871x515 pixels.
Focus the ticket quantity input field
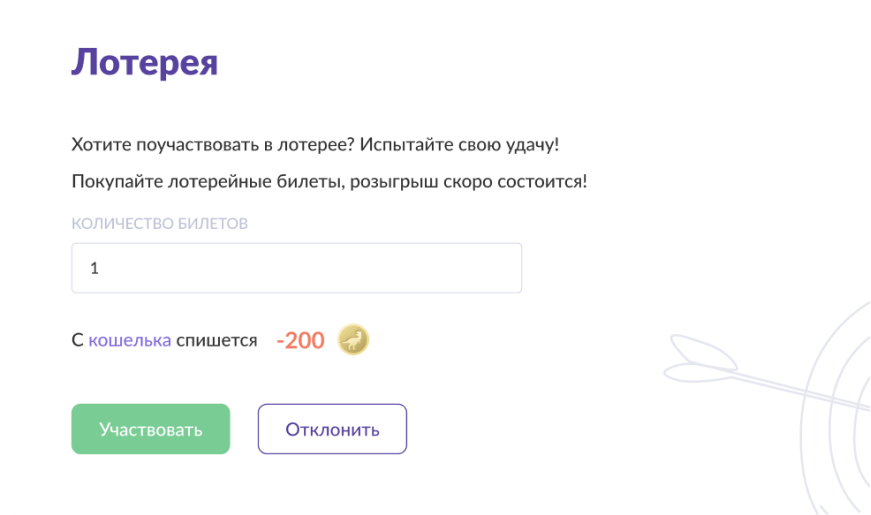pyautogui.click(x=297, y=268)
